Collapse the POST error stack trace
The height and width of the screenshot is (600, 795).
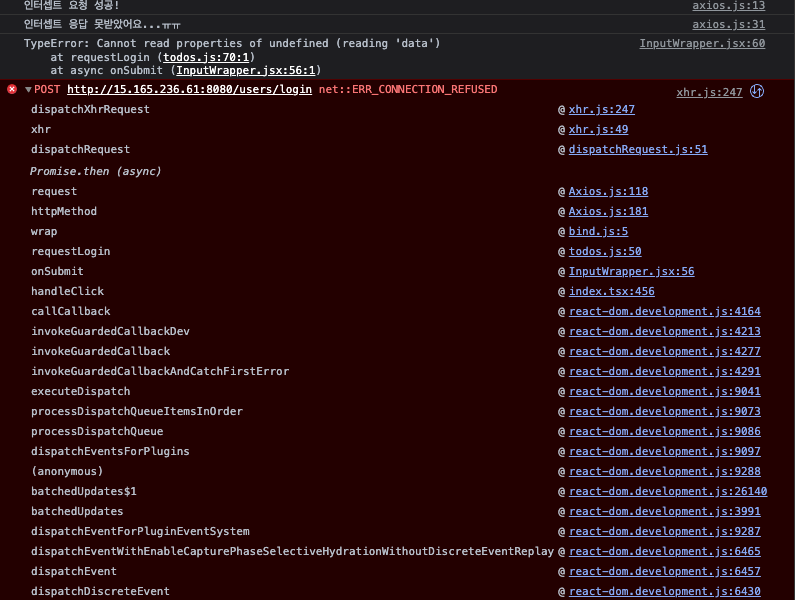pos(29,90)
